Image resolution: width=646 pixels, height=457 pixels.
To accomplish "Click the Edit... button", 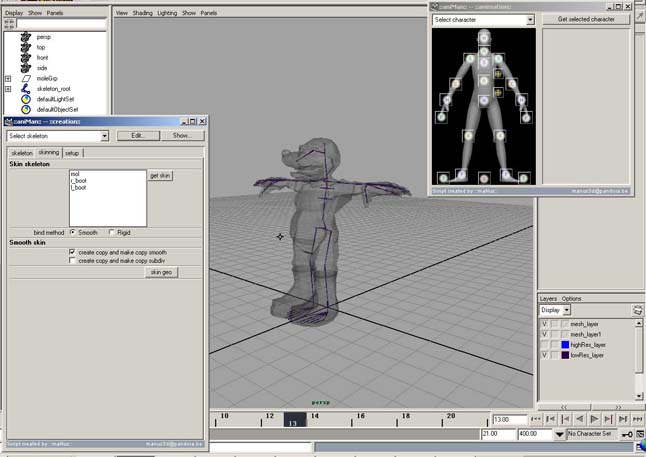I will (x=138, y=136).
